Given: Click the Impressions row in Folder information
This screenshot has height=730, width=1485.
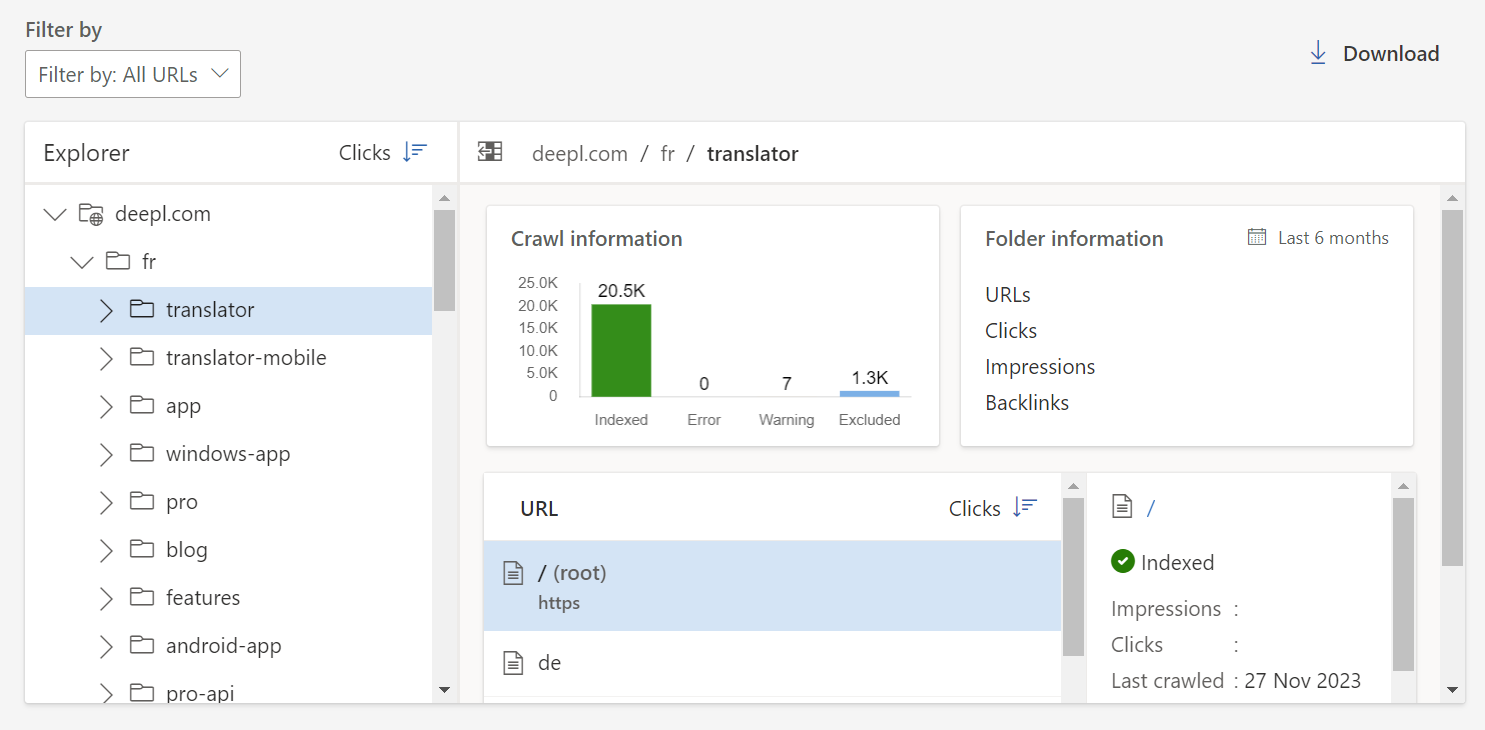Looking at the screenshot, I should coord(1040,367).
